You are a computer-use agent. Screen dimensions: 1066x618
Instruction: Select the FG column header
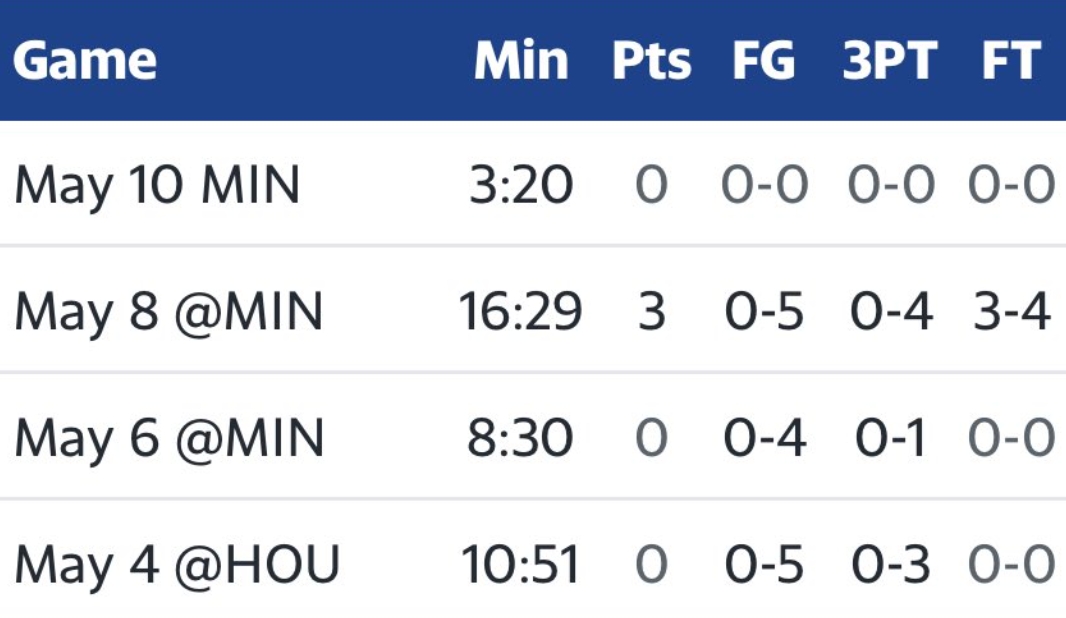point(764,62)
